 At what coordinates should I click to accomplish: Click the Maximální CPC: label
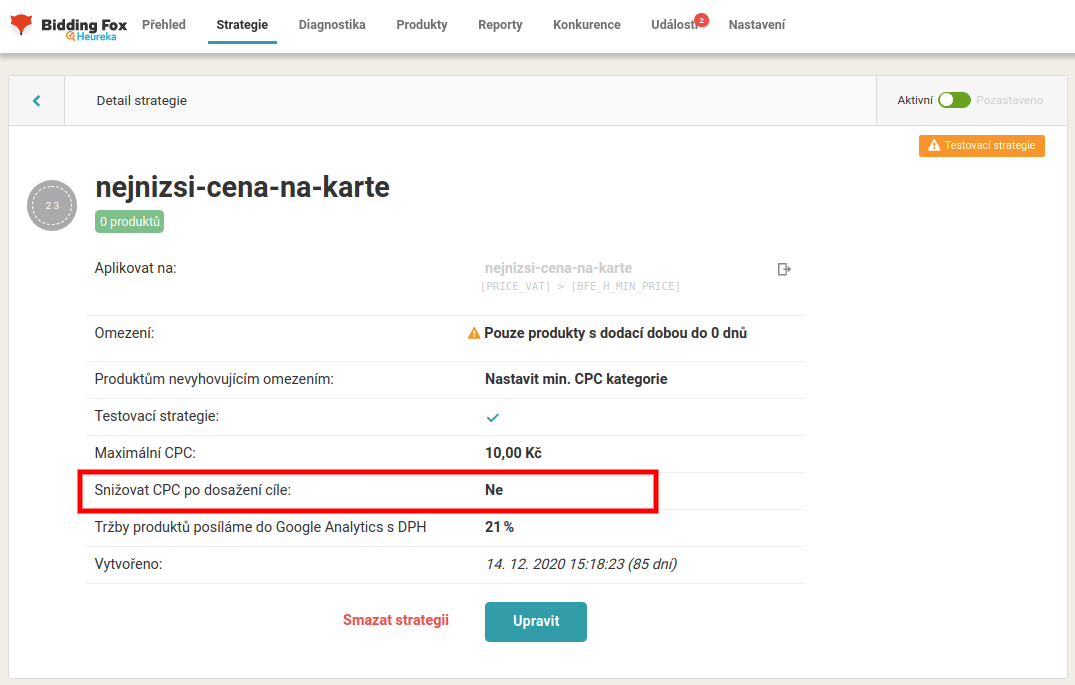point(145,453)
